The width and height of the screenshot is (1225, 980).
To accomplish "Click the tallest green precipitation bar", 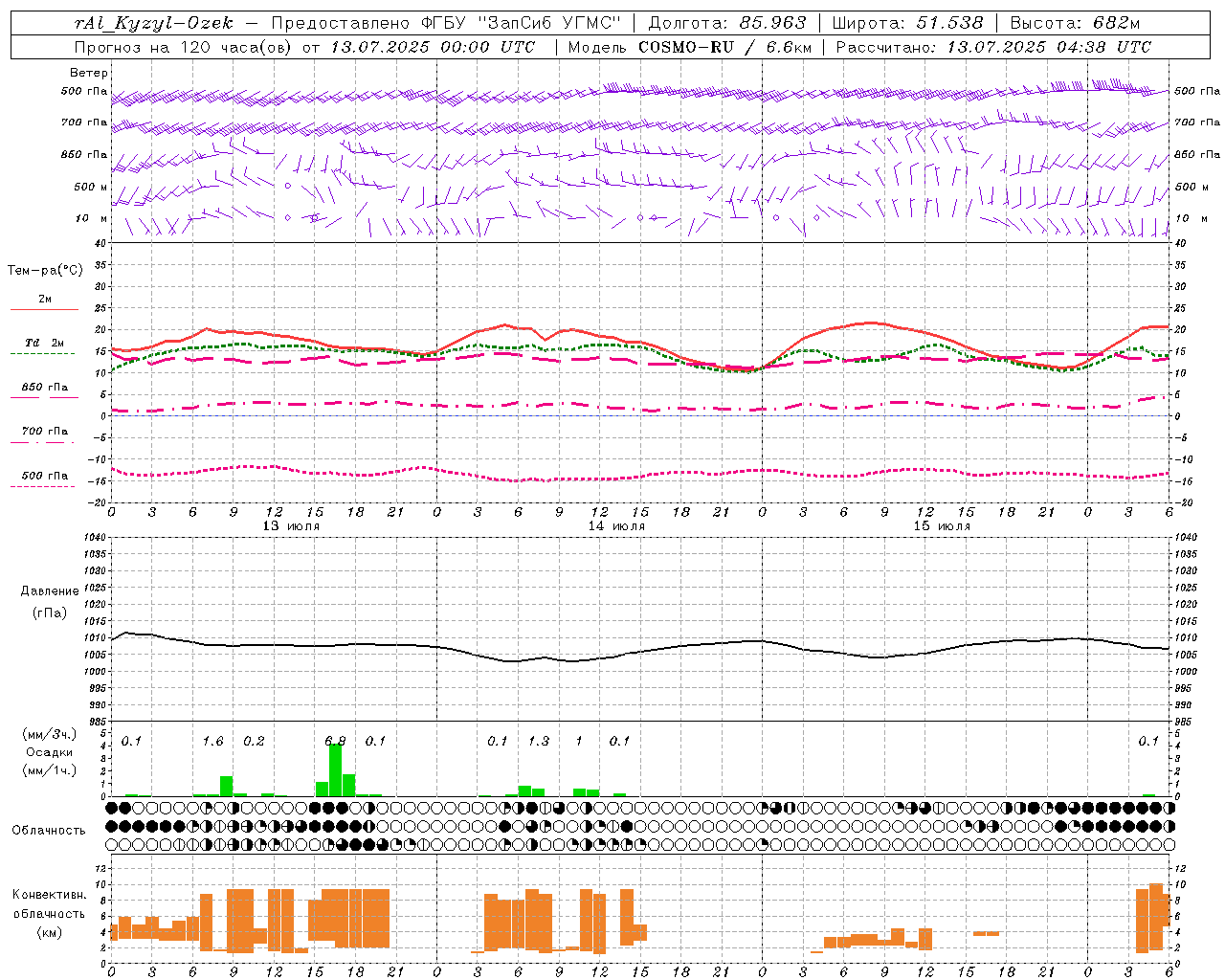I will pyautogui.click(x=335, y=770).
